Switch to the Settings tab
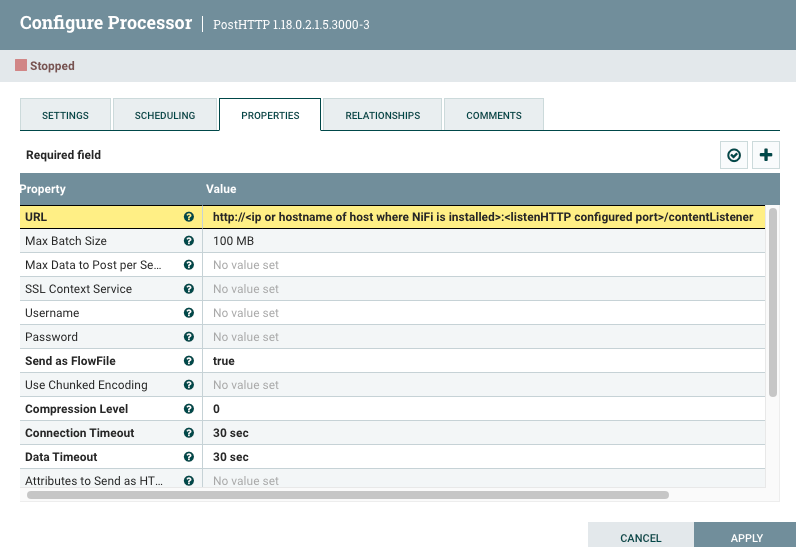796x547 pixels. coord(65,115)
